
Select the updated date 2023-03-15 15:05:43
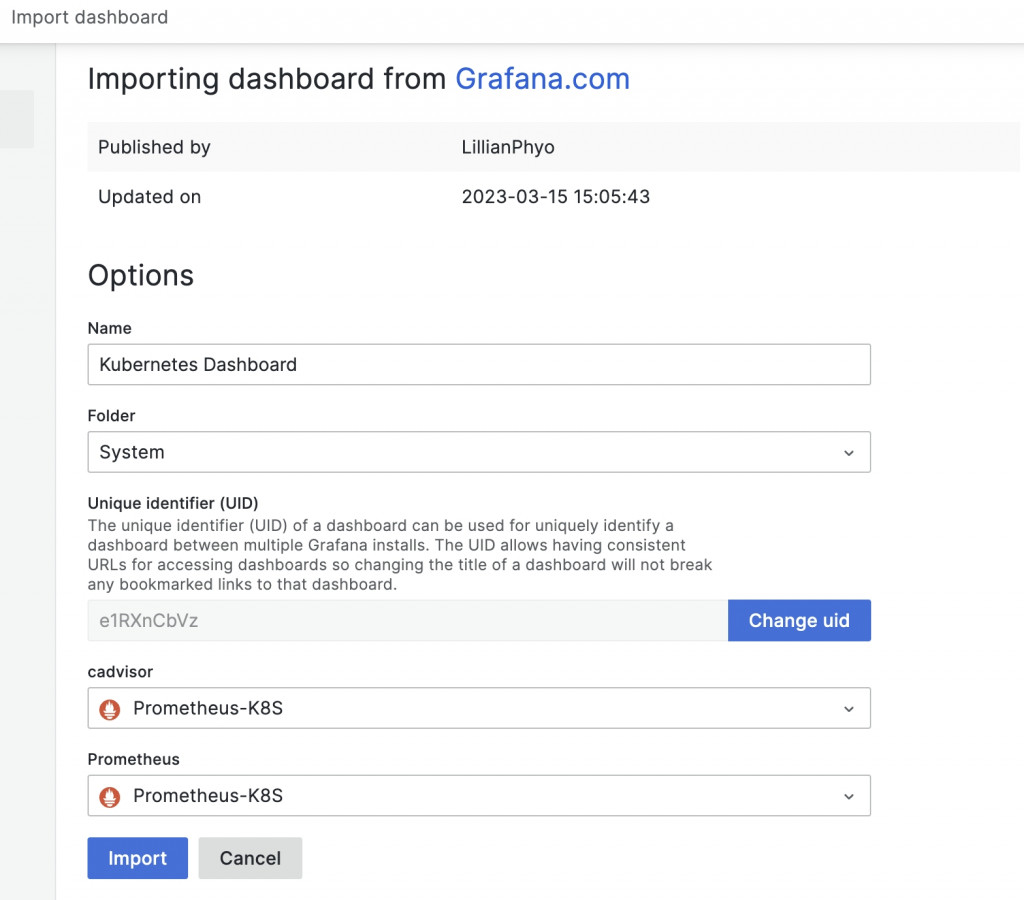[556, 197]
